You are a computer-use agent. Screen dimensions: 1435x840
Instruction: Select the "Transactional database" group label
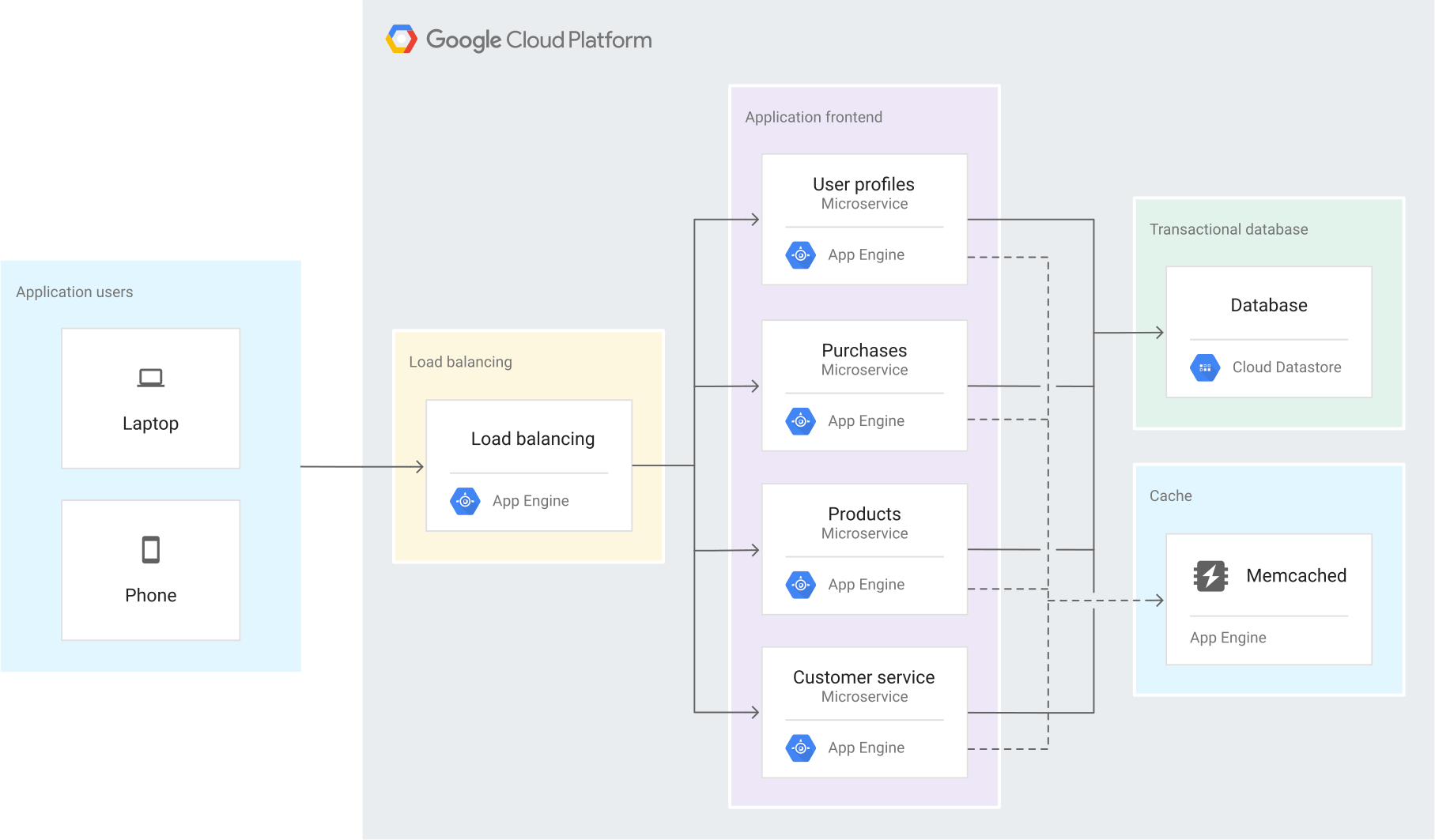coord(1229,229)
